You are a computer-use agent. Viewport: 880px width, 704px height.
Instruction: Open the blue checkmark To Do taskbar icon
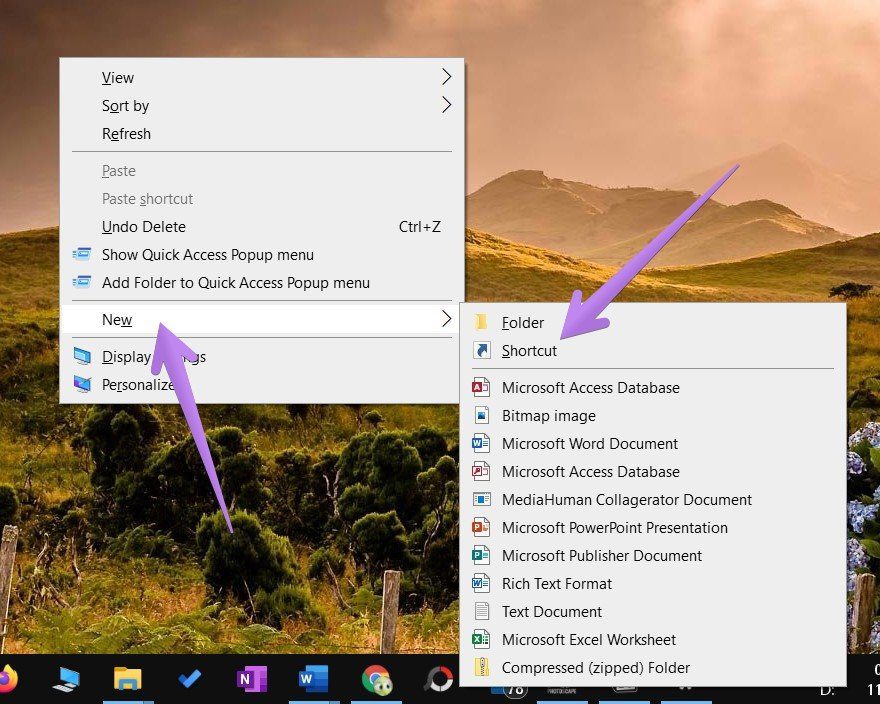(190, 679)
